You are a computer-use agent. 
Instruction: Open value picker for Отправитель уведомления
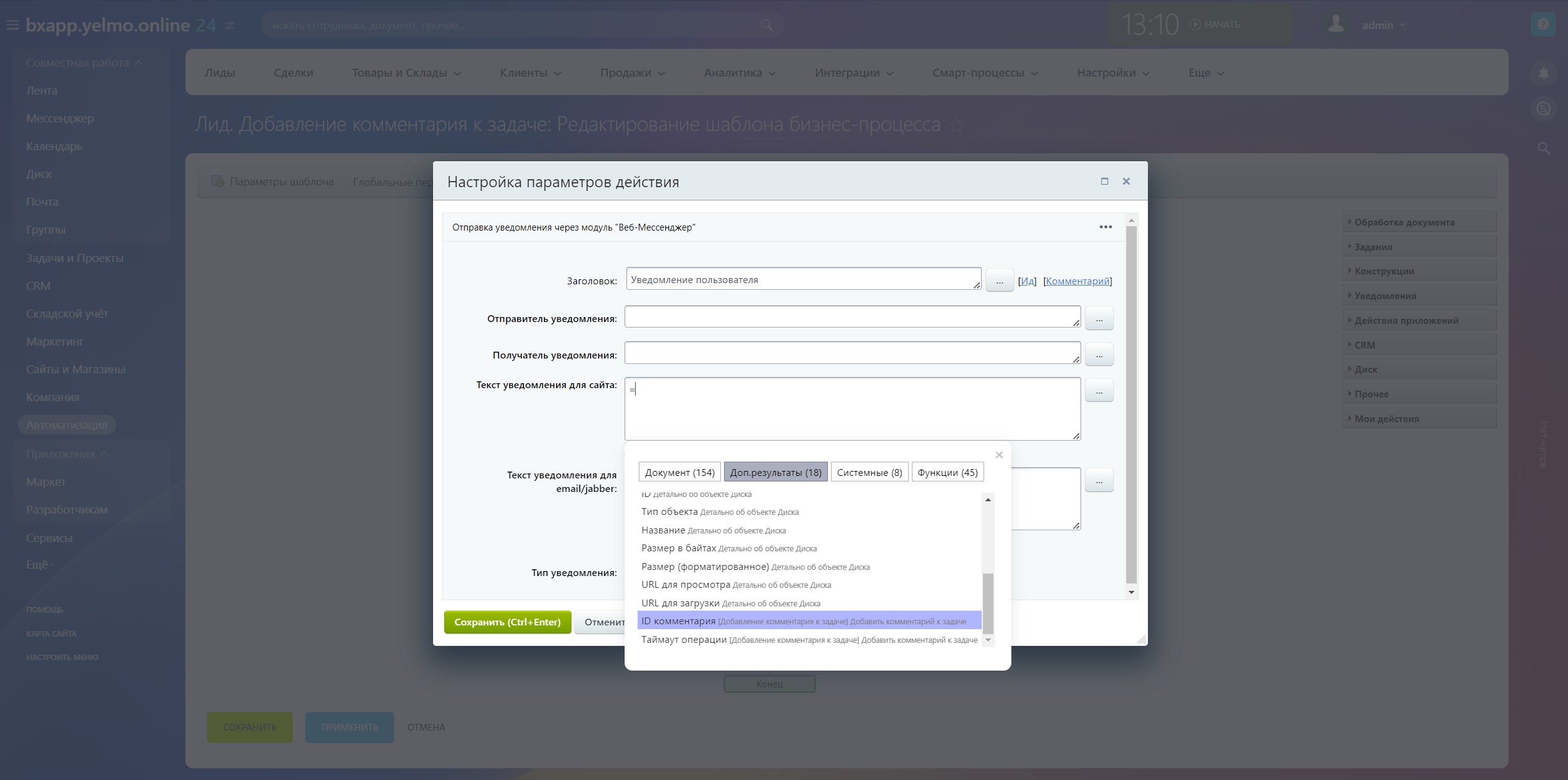1098,319
